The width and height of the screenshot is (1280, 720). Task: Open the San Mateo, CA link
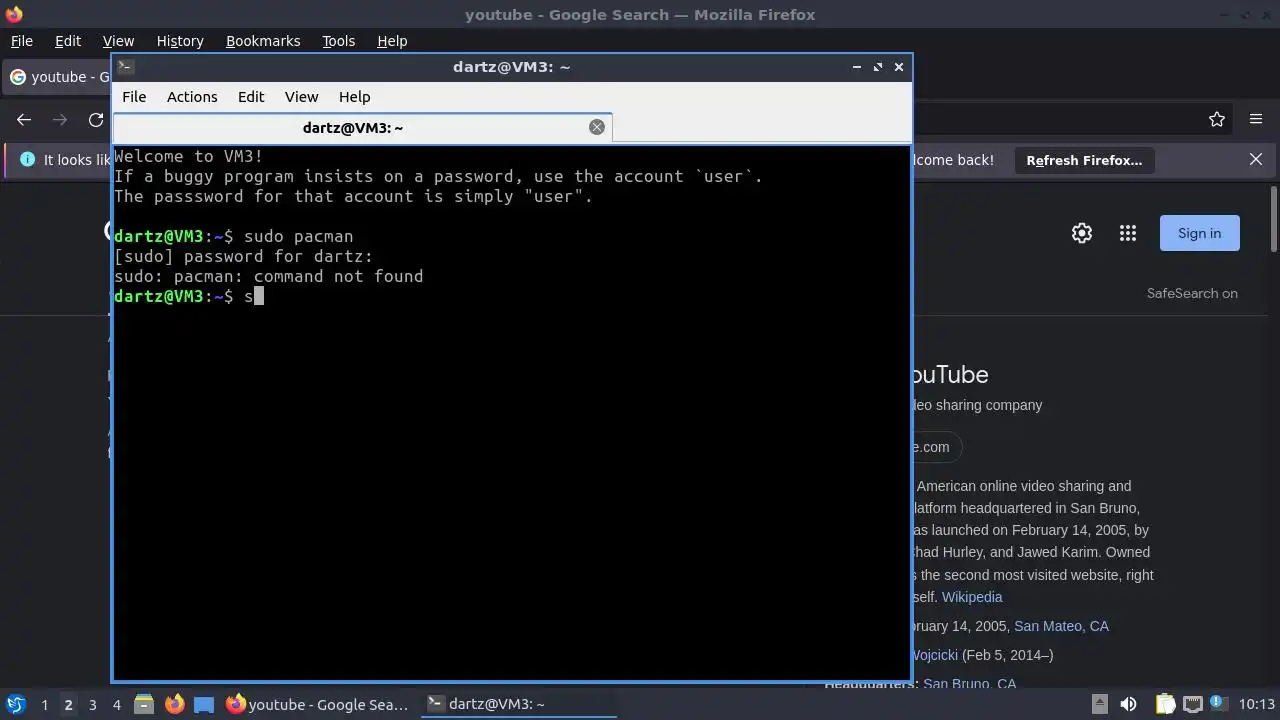pos(1061,626)
